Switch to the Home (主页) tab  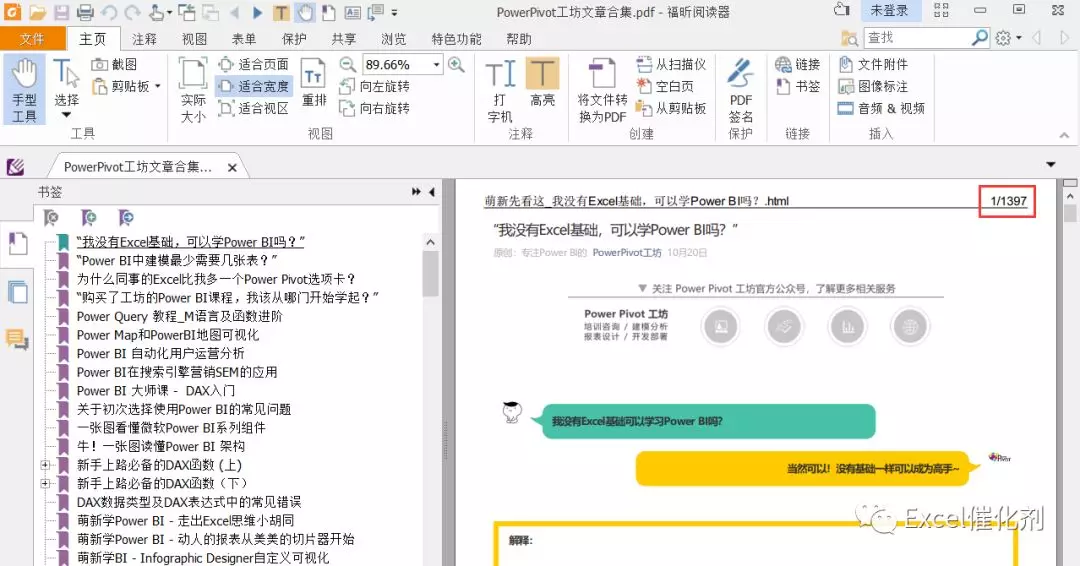[92, 39]
